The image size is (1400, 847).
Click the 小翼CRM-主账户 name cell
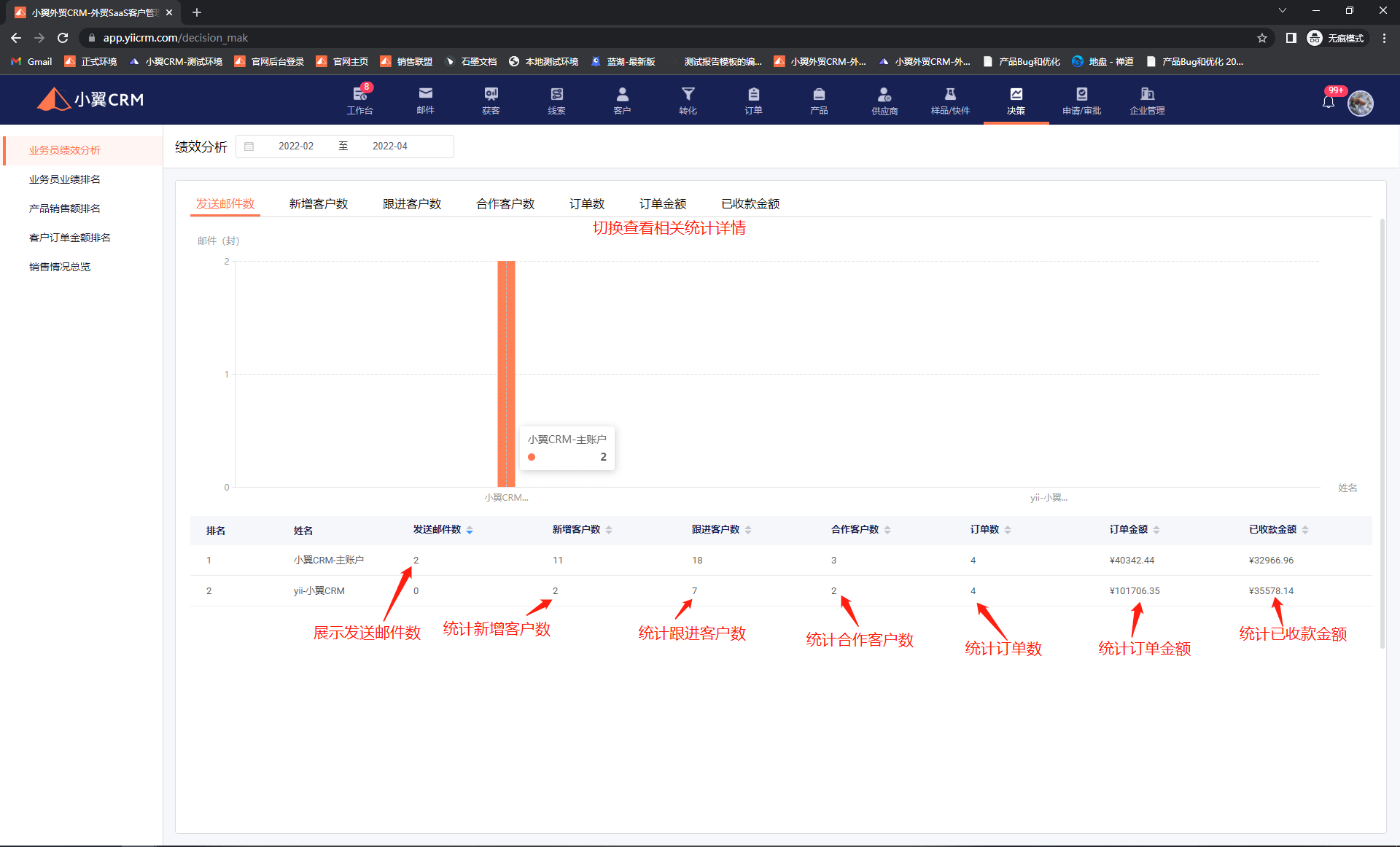329,561
